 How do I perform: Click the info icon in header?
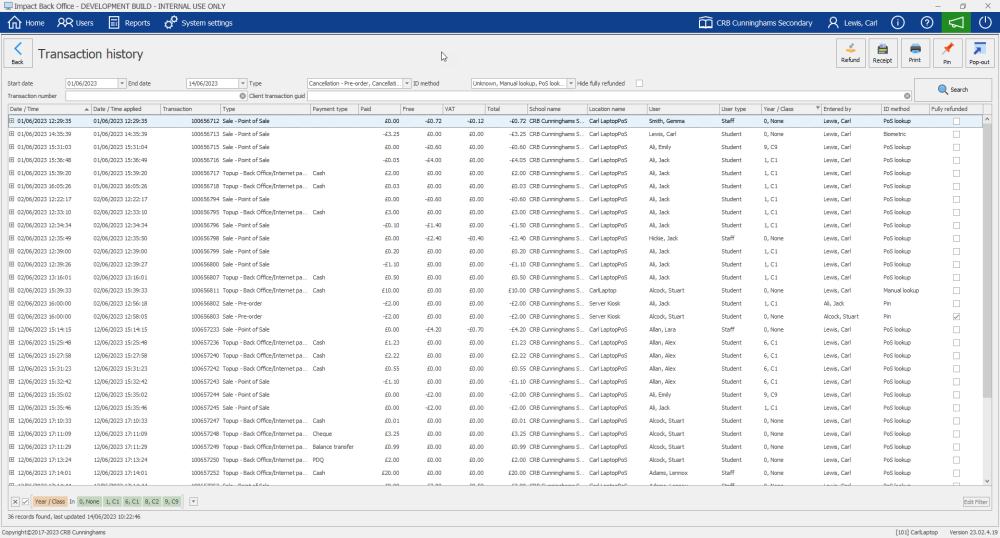click(898, 22)
